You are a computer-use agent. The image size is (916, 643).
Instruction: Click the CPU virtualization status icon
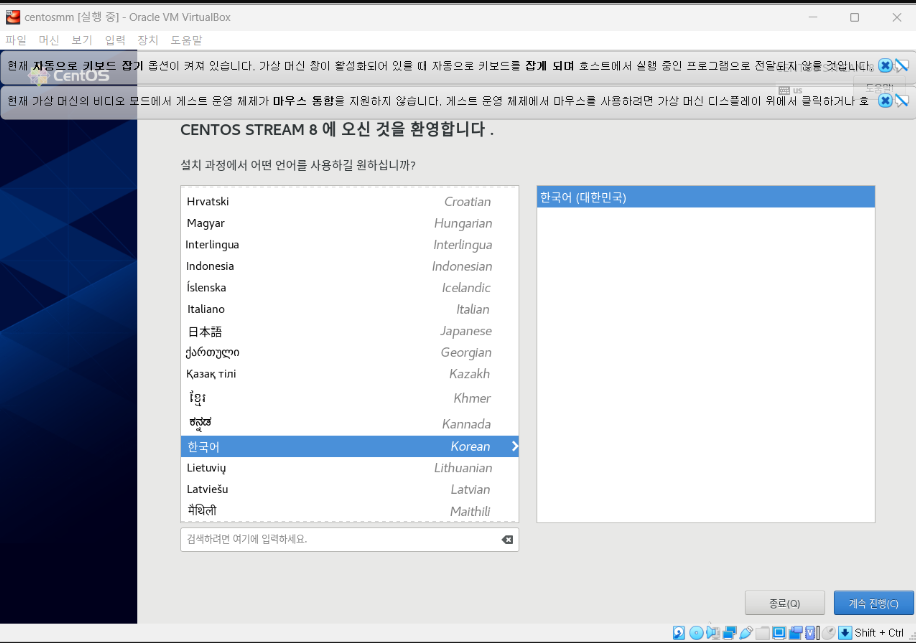click(811, 632)
